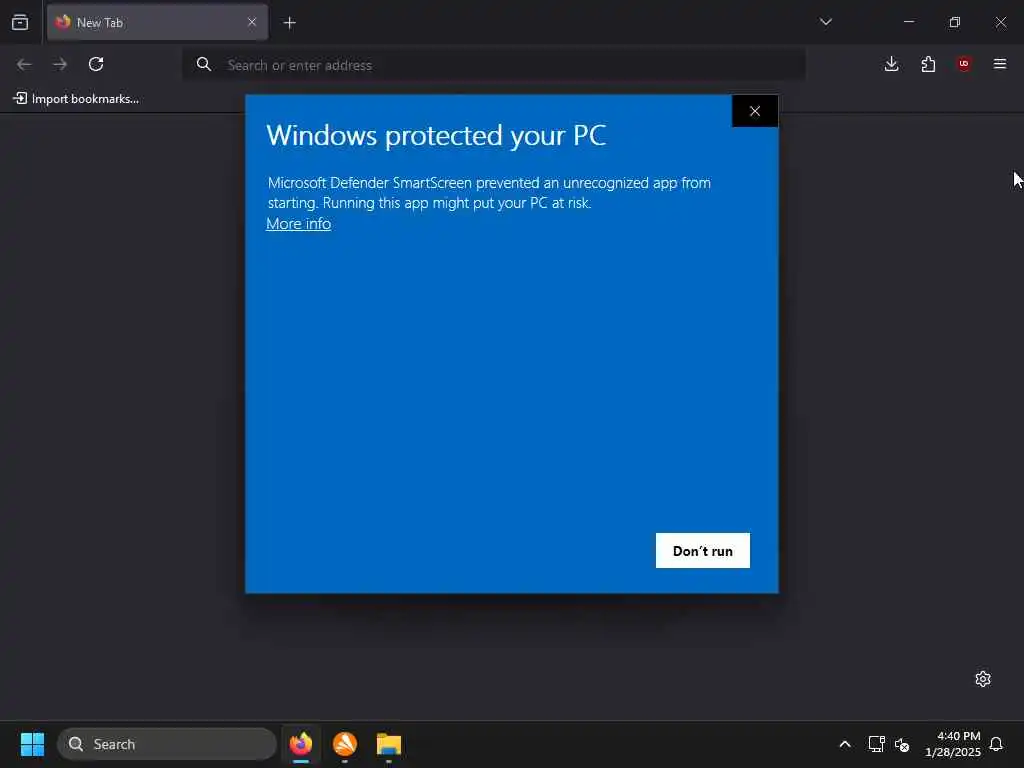Image resolution: width=1024 pixels, height=768 pixels.
Task: Click the More info link in SmartScreen dialog
Action: 298,223
